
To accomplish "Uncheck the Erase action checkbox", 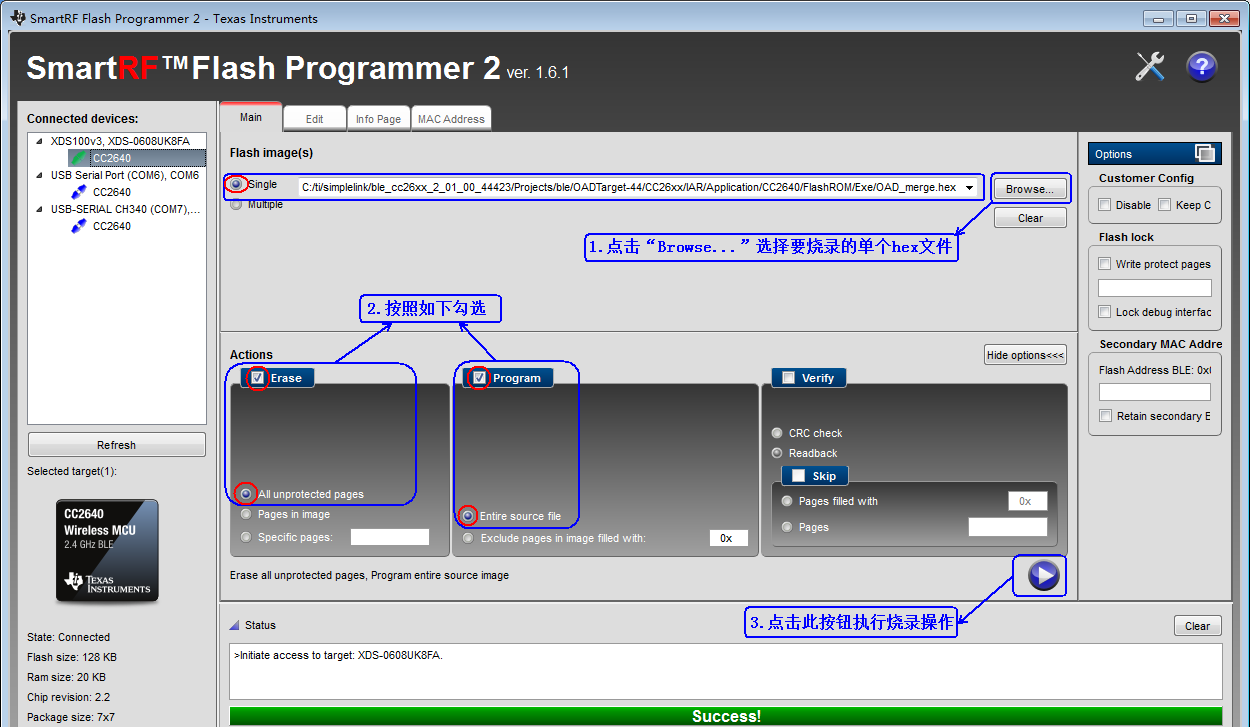I will tap(257, 377).
